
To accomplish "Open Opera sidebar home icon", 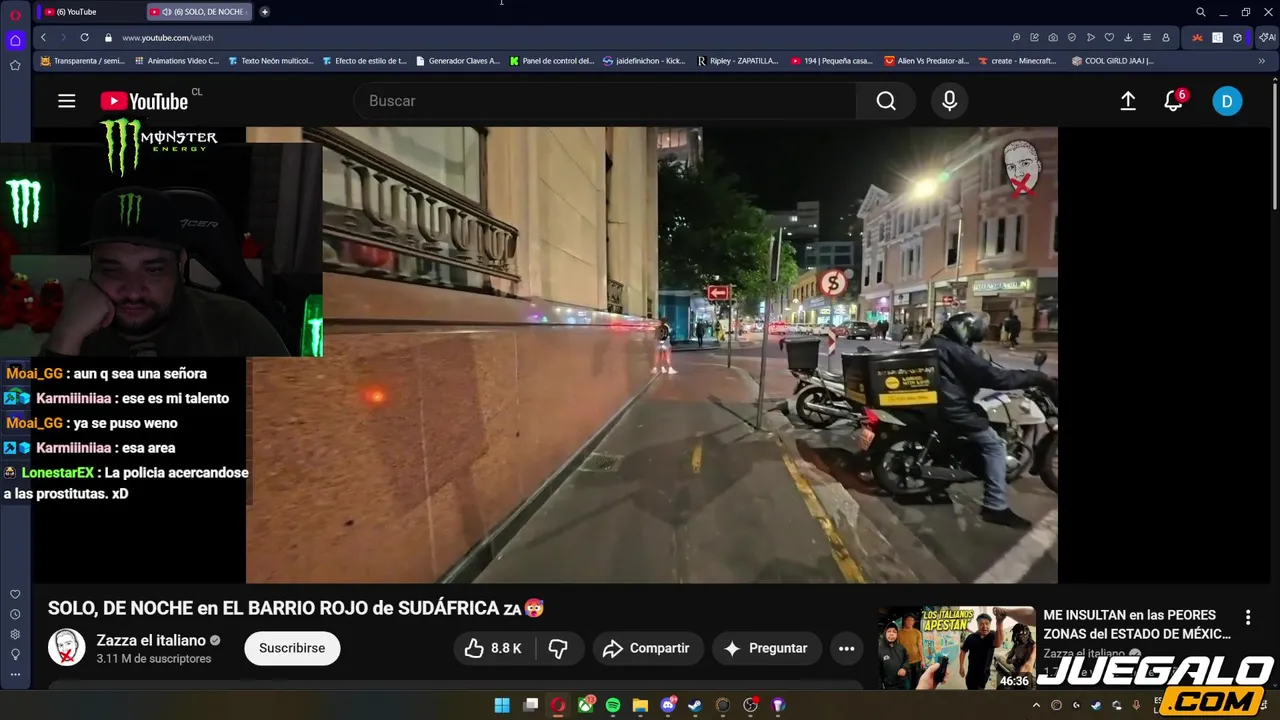I will 15,41.
